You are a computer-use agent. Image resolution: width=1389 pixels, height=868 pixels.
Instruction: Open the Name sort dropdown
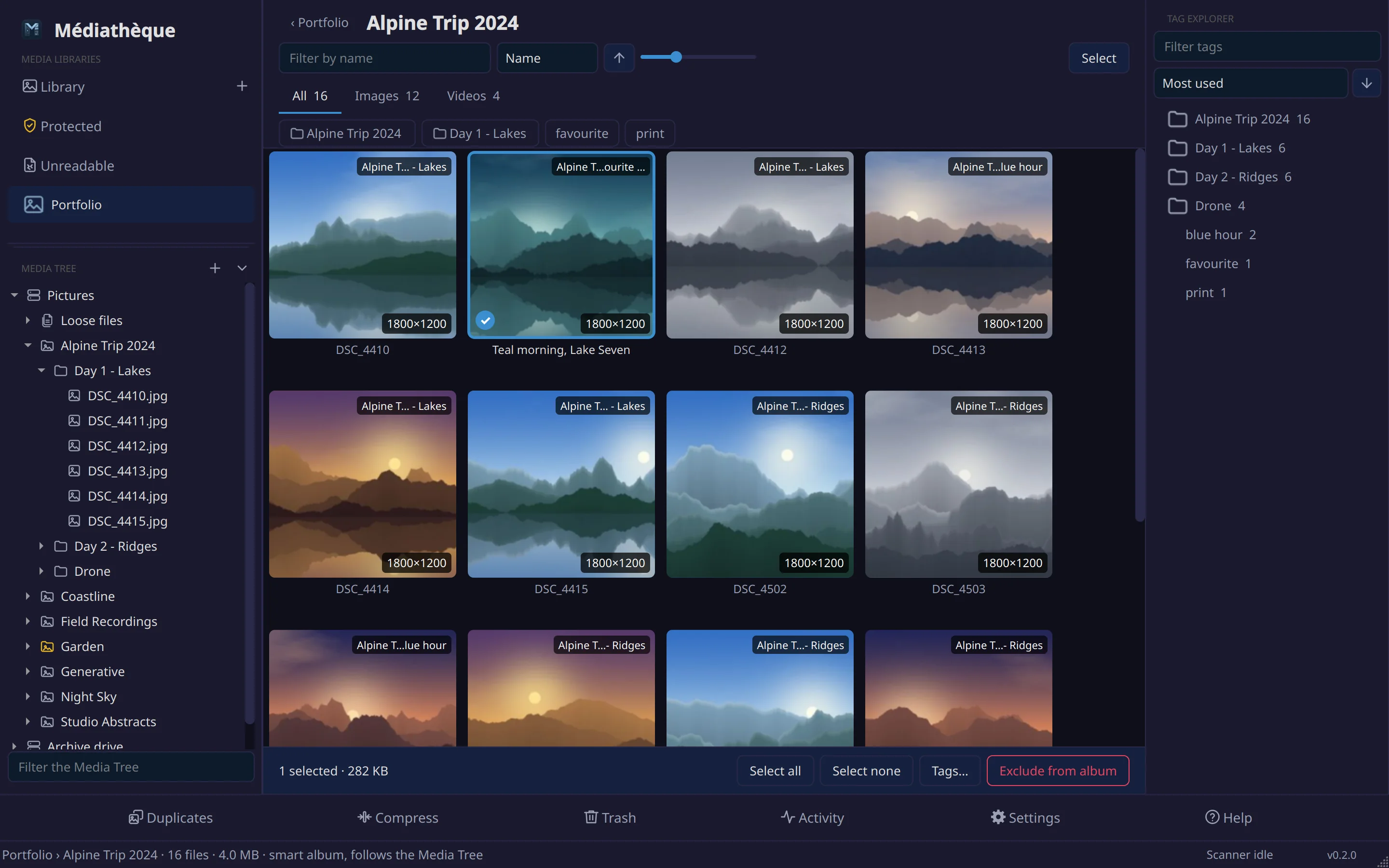point(547,58)
